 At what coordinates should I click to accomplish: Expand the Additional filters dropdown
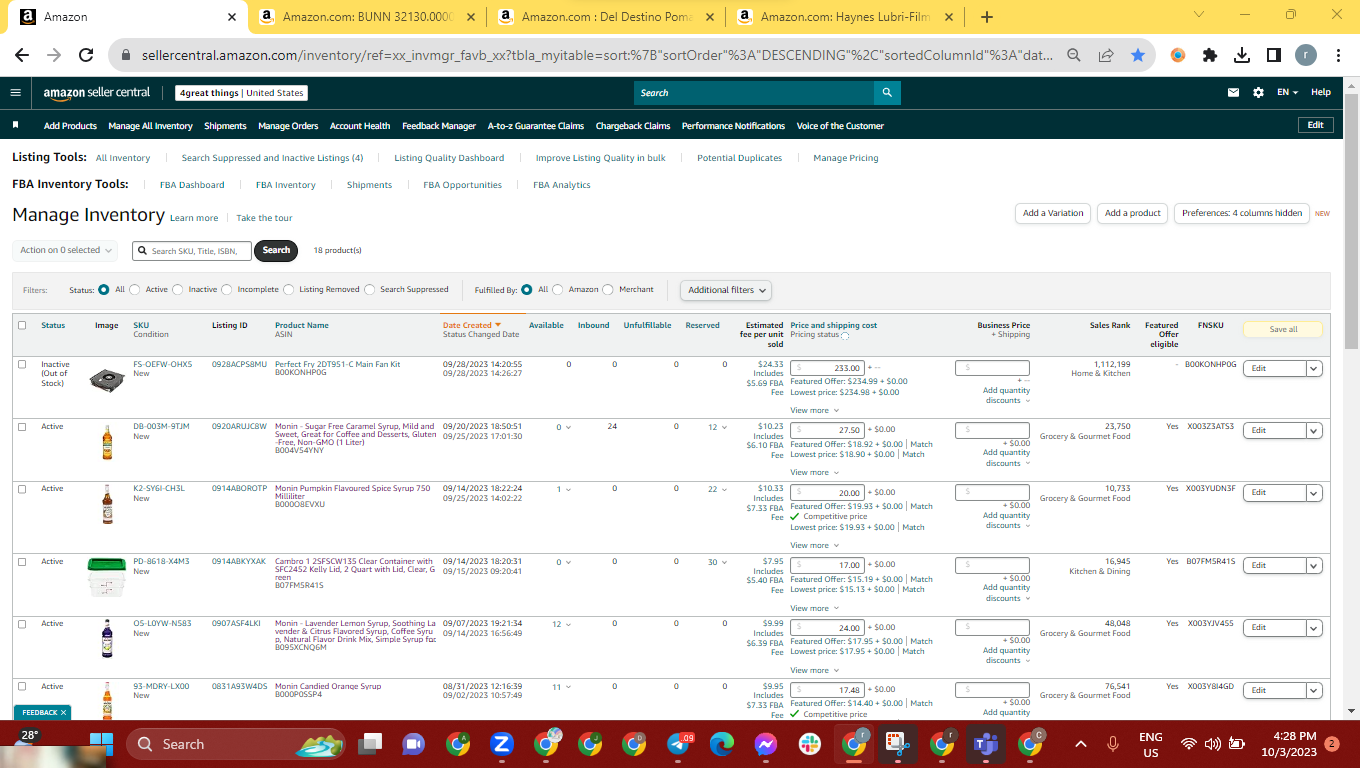[727, 290]
